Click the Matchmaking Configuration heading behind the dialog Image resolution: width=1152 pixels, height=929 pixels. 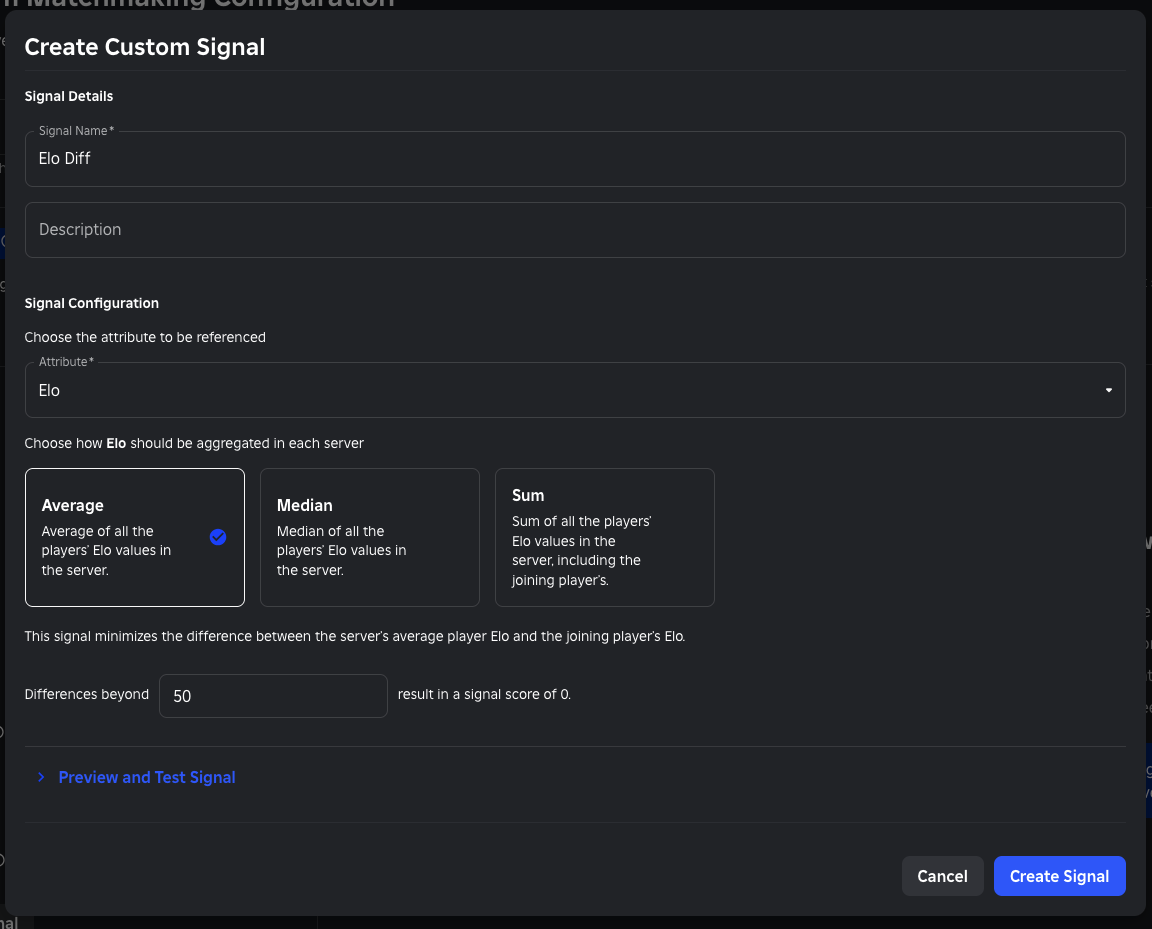200,4
